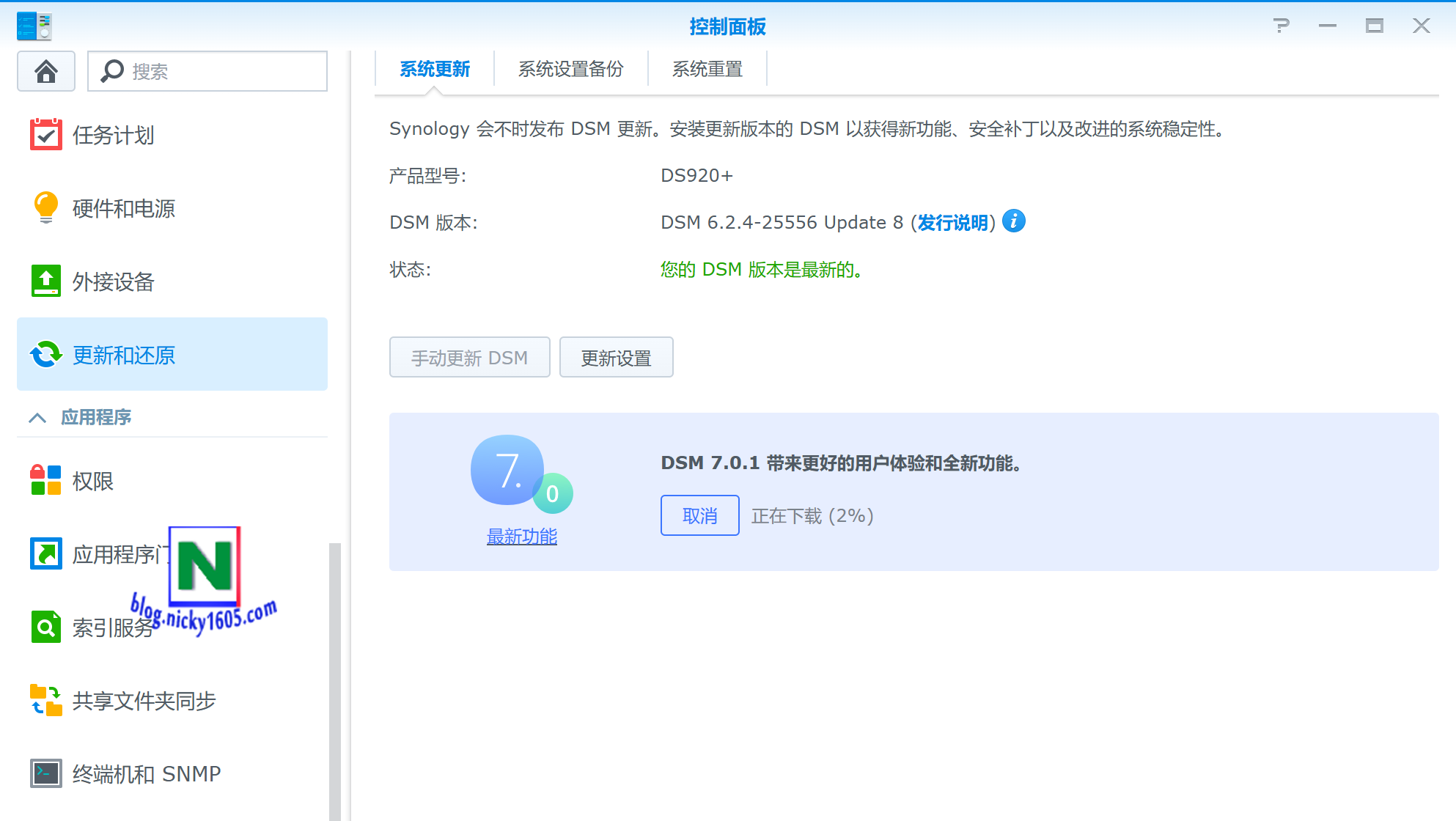Maximize the Control Panel window

pyautogui.click(x=1375, y=26)
